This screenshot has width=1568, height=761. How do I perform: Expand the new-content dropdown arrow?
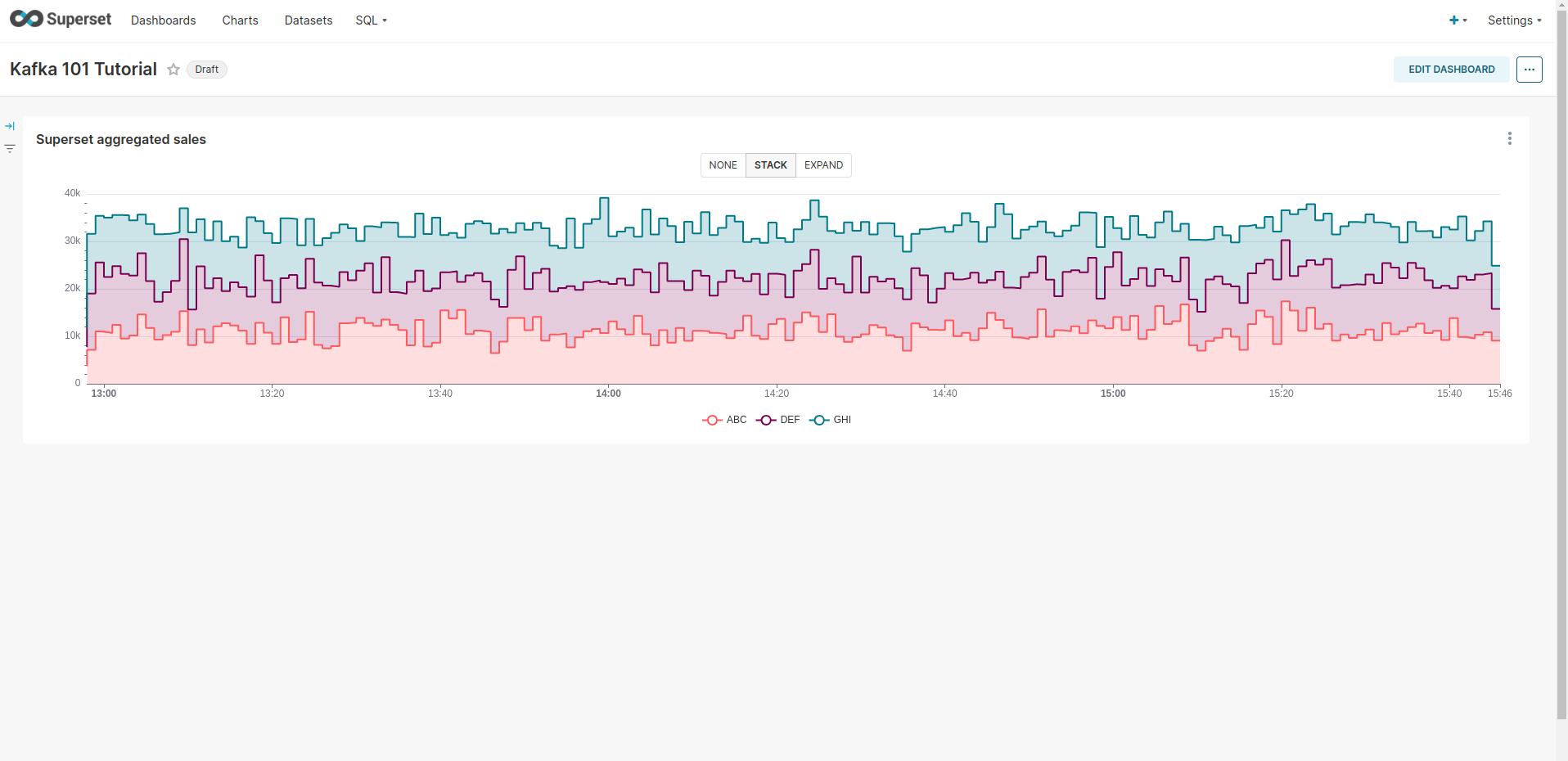(1465, 20)
